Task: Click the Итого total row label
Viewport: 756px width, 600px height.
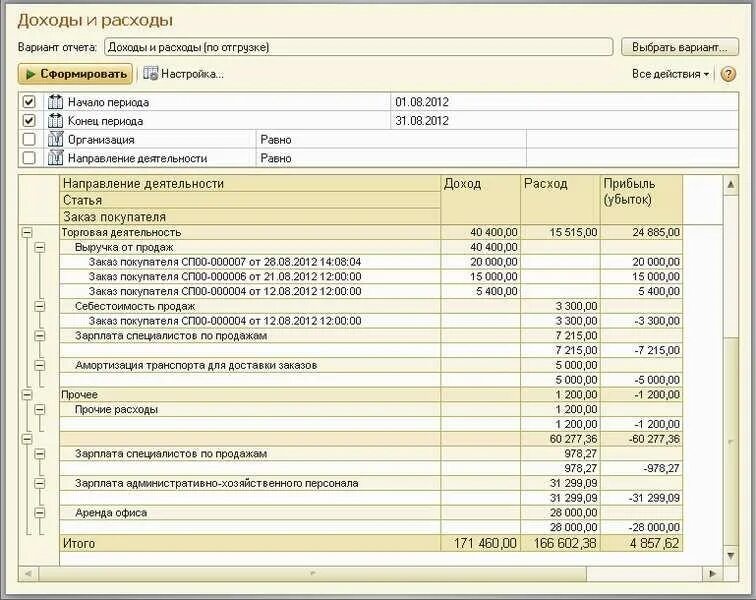Action: [79, 544]
